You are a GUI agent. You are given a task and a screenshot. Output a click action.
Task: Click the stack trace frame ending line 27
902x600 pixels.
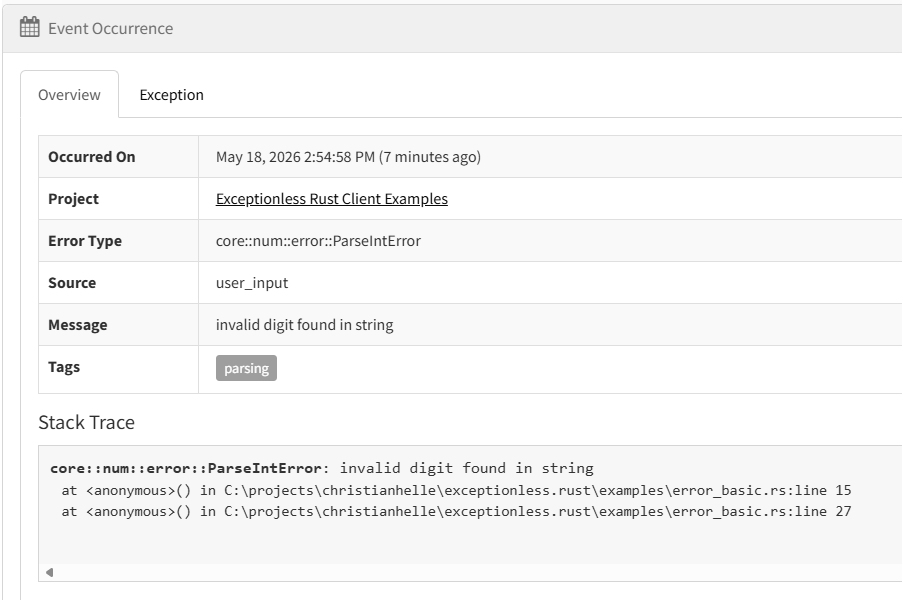(456, 511)
